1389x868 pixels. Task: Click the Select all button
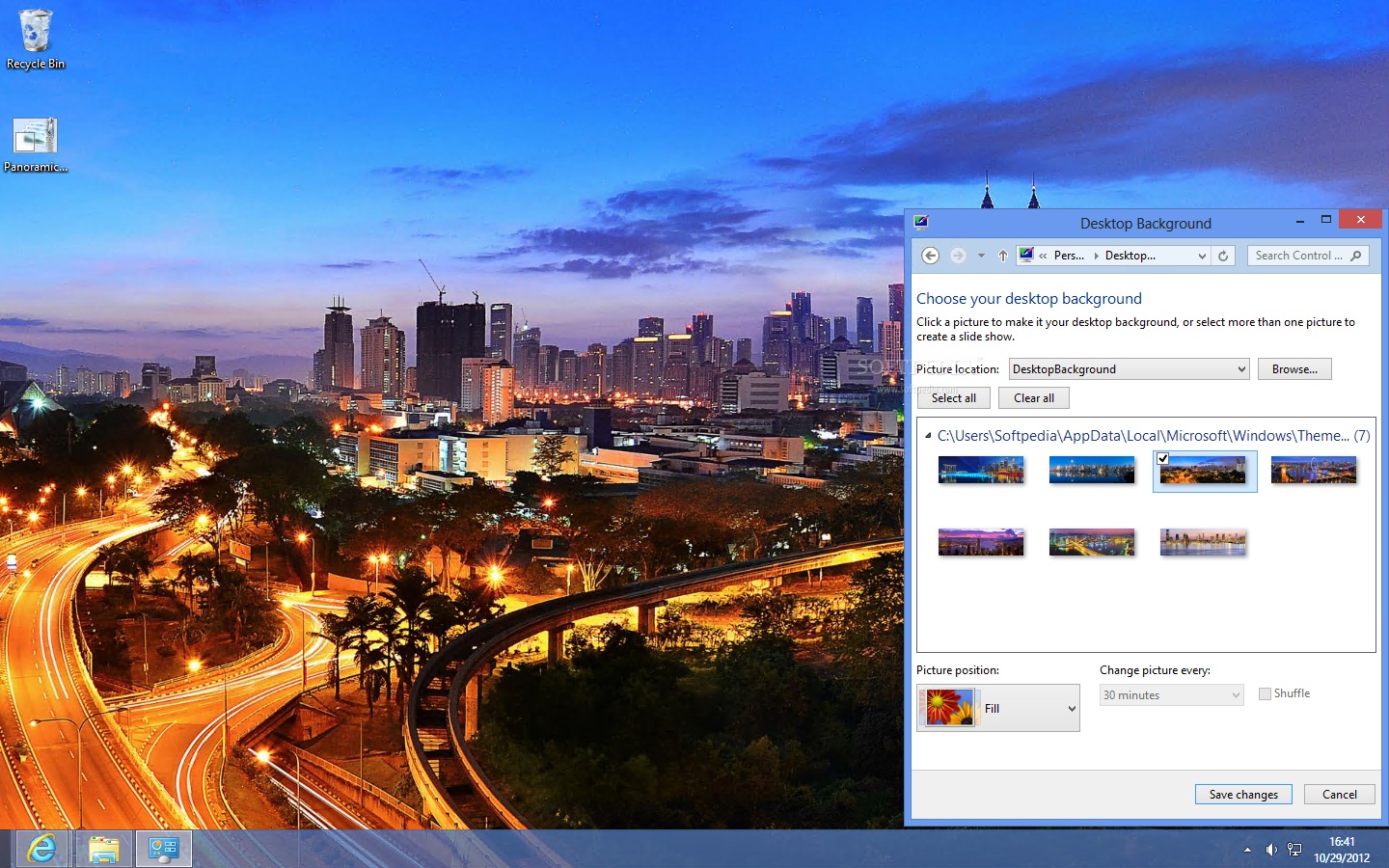[x=953, y=397]
